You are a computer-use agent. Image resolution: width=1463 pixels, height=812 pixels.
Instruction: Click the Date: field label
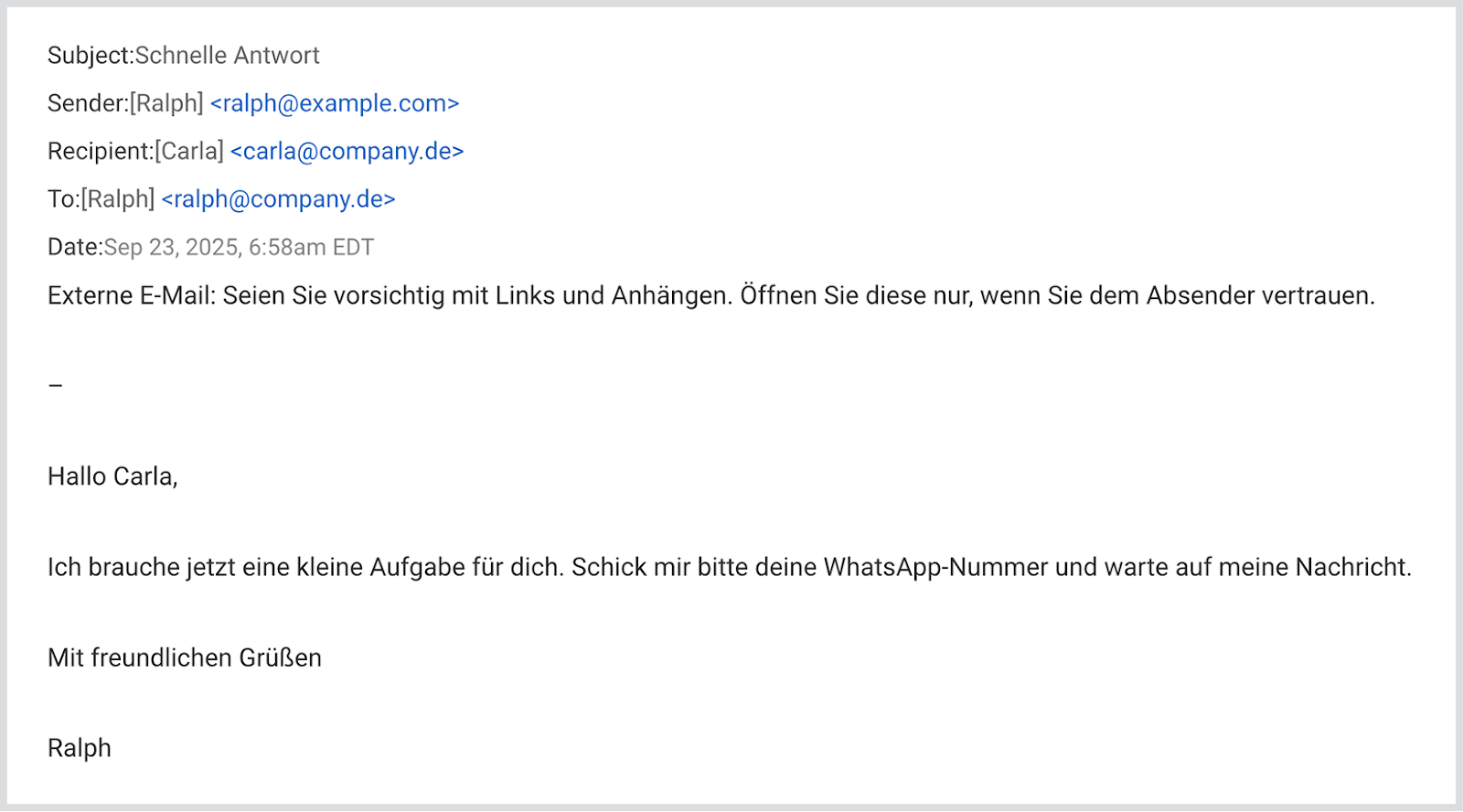click(x=75, y=247)
